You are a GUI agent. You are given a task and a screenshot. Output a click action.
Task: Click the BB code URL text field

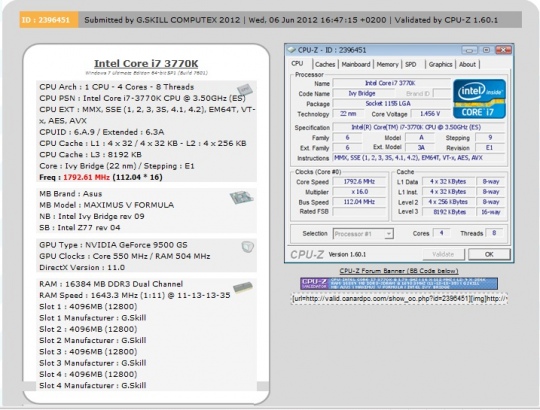pyautogui.click(x=399, y=298)
